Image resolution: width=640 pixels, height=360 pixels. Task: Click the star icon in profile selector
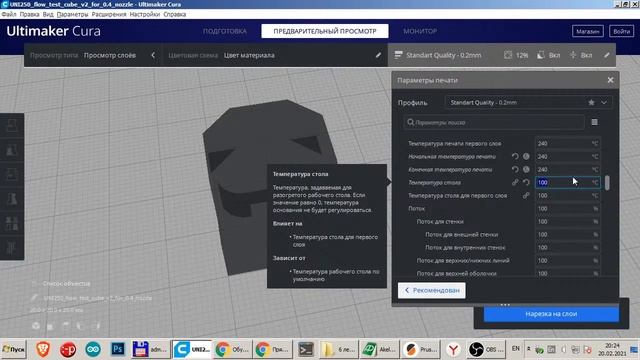591,102
